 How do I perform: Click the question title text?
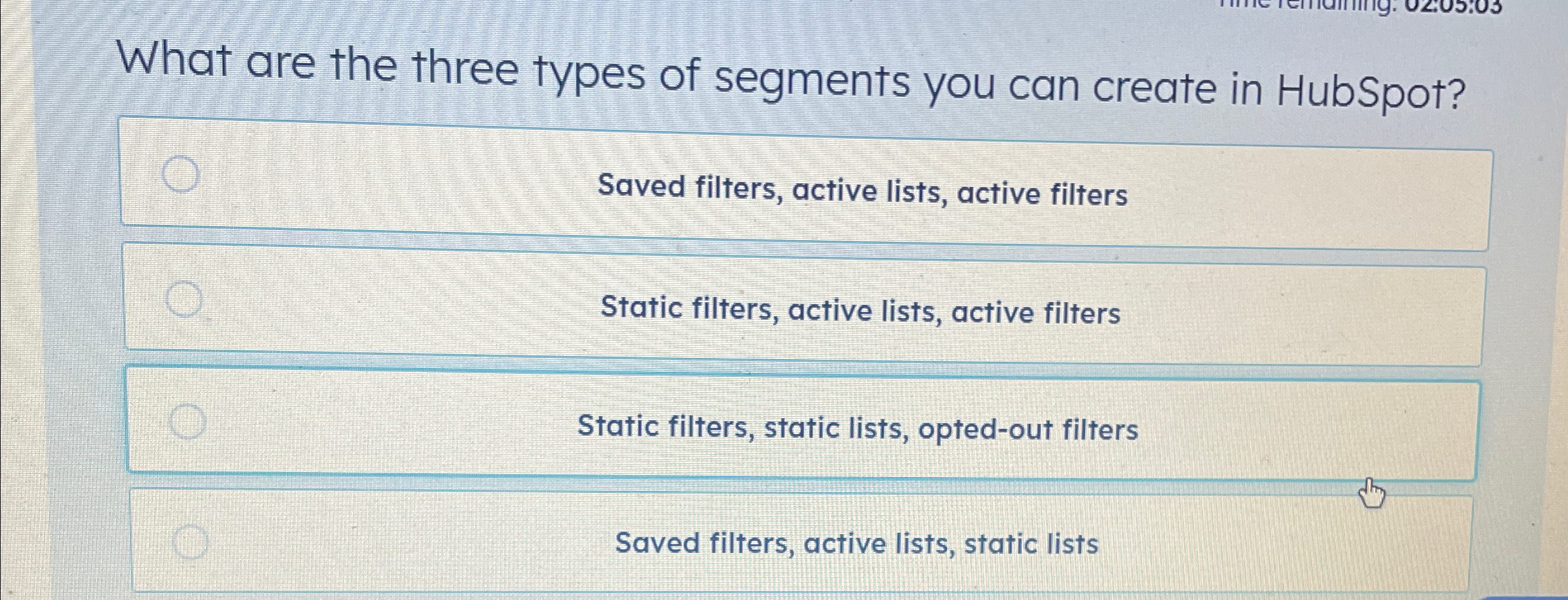click(779, 79)
